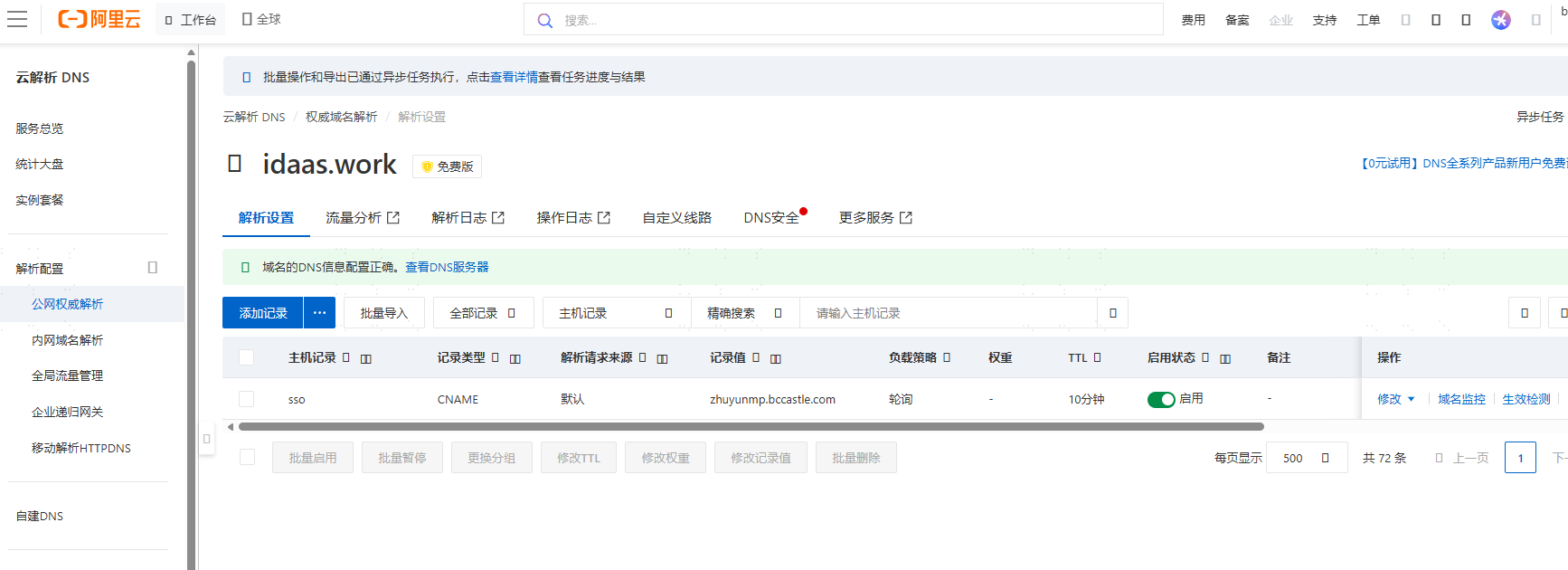Open 异步任务 at top right

1539,117
